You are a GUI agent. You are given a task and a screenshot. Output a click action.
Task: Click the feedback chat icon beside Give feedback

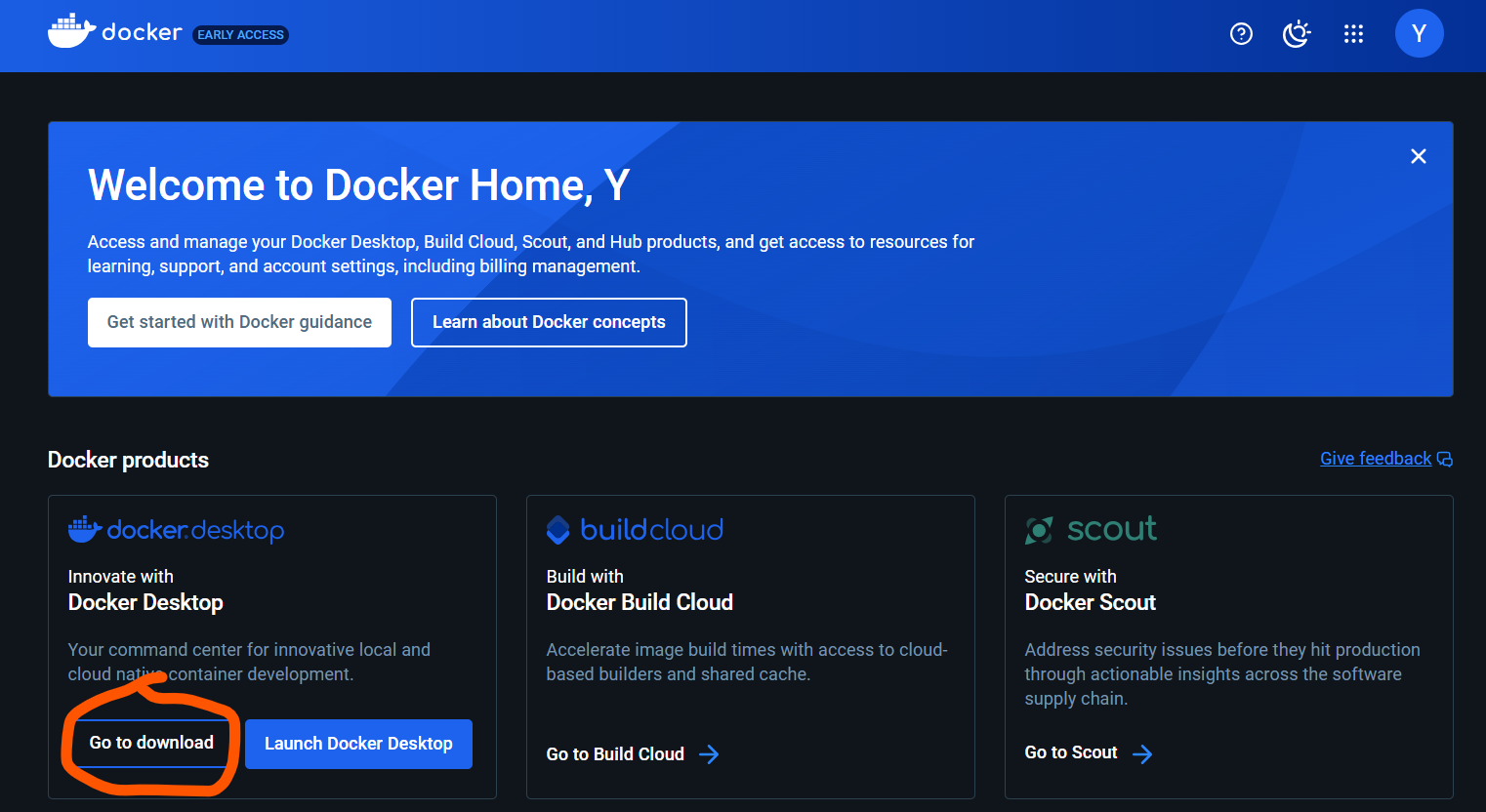coord(1445,460)
